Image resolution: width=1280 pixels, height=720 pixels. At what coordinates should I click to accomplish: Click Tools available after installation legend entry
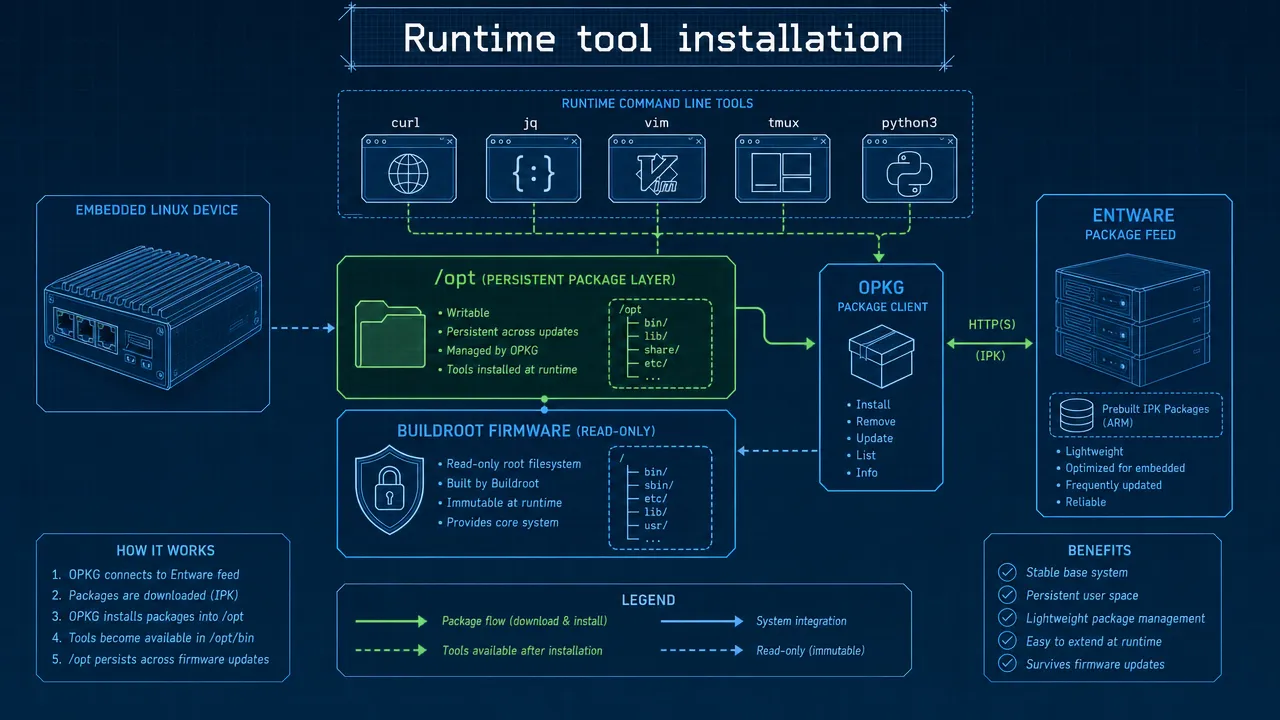(x=522, y=650)
